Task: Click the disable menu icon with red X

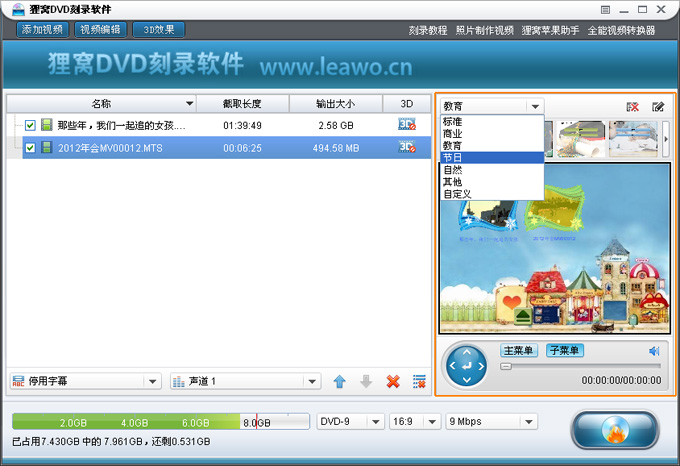Action: coord(632,107)
